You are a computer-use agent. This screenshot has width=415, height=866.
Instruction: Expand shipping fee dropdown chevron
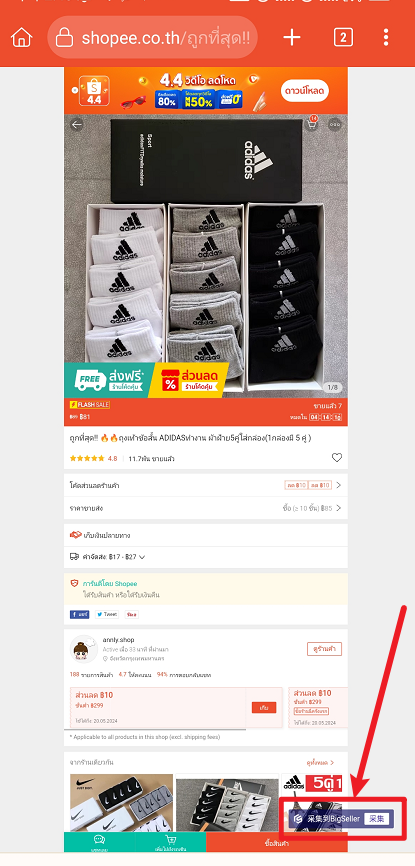[x=142, y=557]
